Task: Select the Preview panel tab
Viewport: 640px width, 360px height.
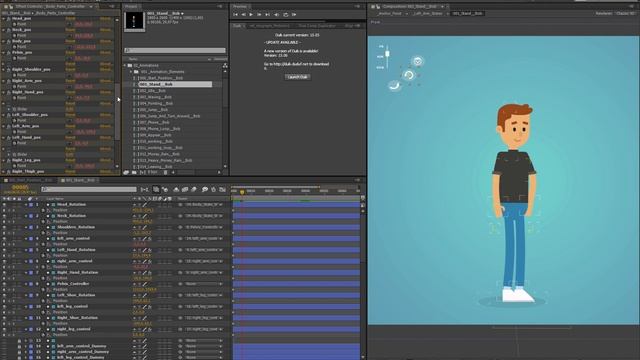Action: (x=240, y=7)
